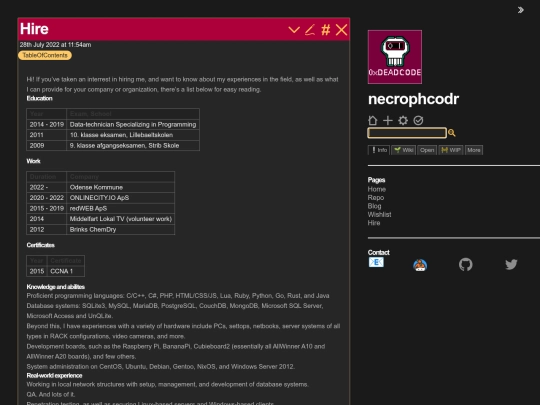This screenshot has height=405, width=540.
Task: Open the Home page link
Action: click(x=377, y=189)
